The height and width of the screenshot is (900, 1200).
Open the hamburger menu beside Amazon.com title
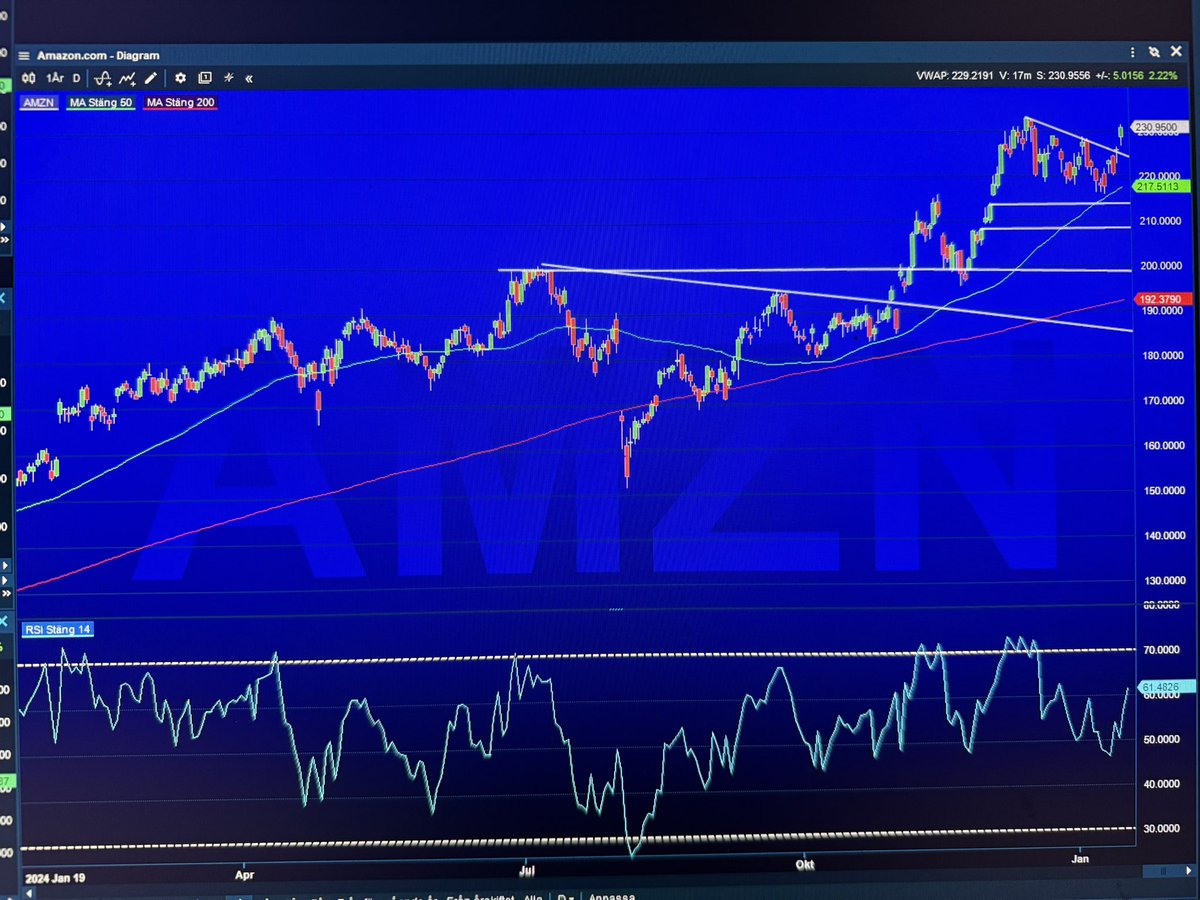[24, 56]
